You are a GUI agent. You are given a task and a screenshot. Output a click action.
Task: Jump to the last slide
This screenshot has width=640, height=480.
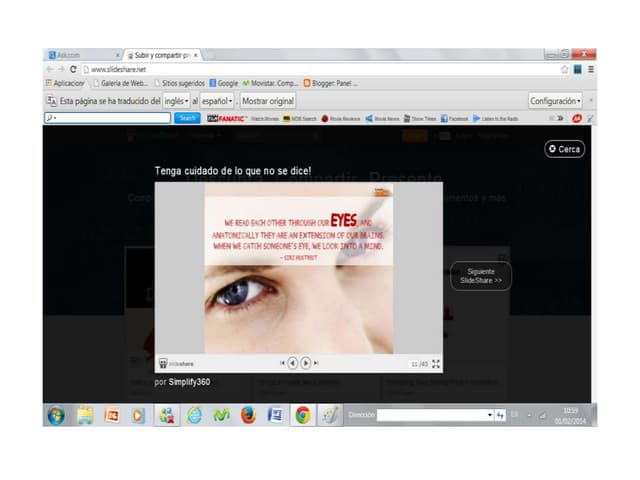[317, 363]
